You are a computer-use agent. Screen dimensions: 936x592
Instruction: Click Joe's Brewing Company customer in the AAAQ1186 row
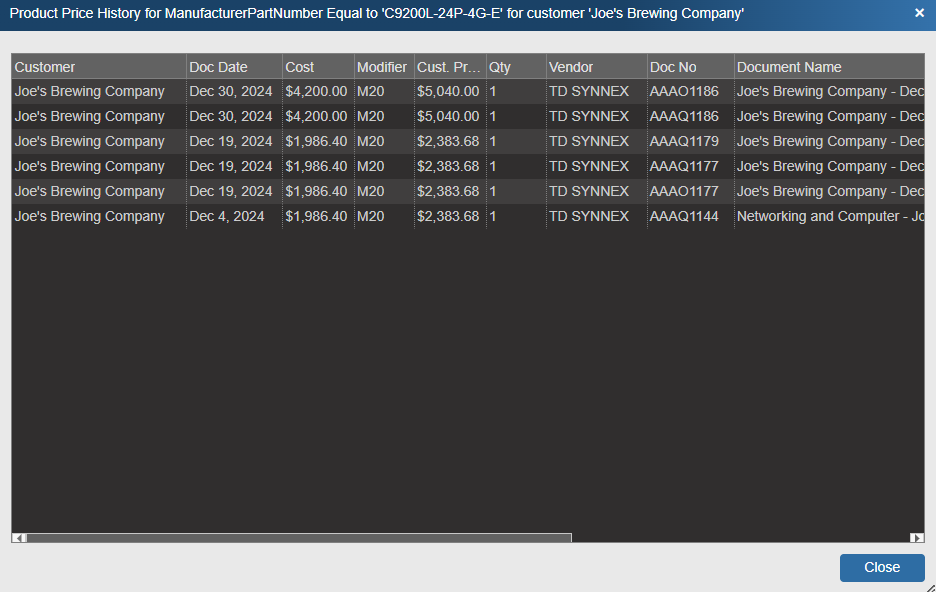point(90,116)
